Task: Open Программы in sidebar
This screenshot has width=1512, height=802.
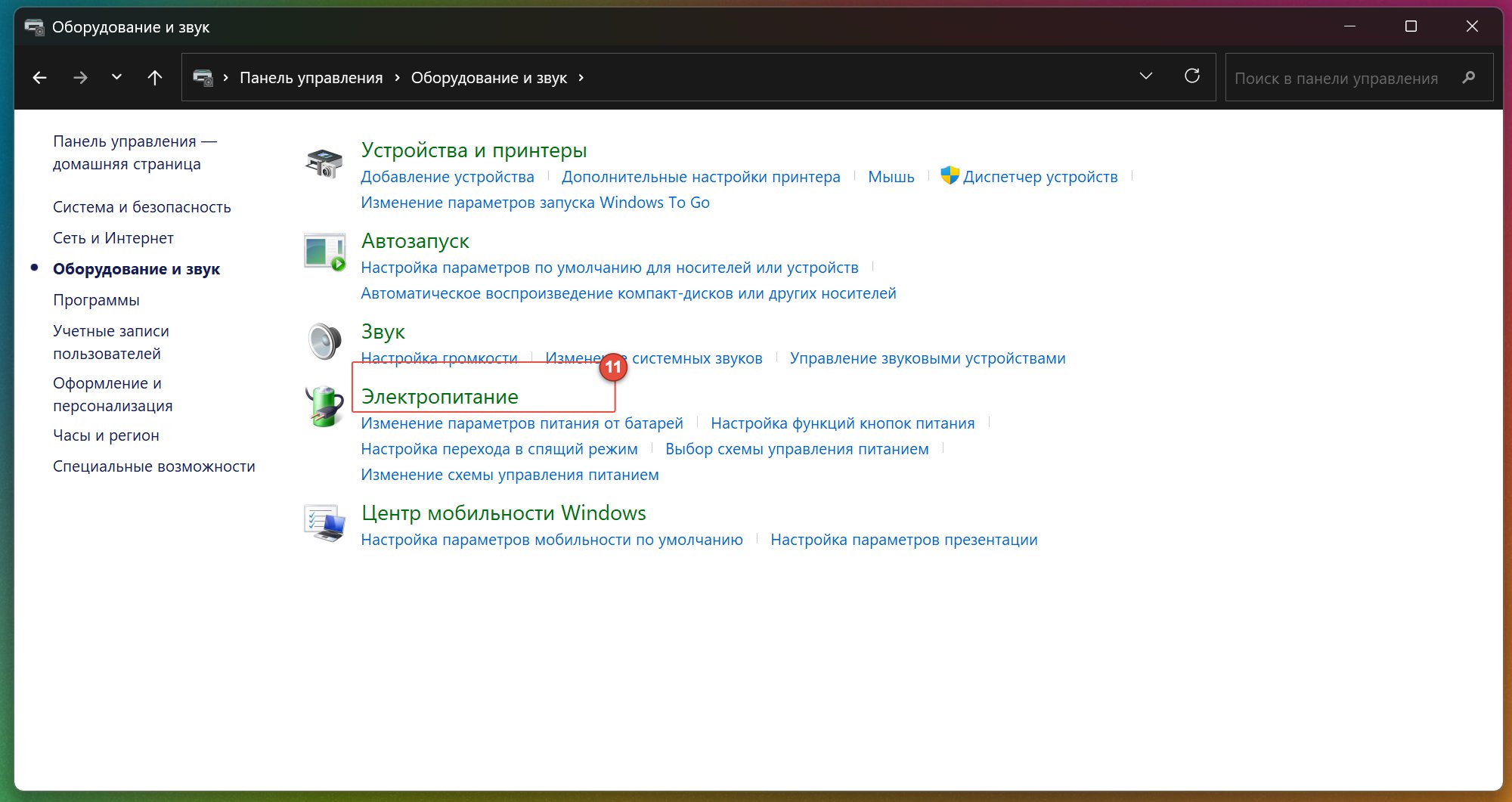Action: (96, 300)
